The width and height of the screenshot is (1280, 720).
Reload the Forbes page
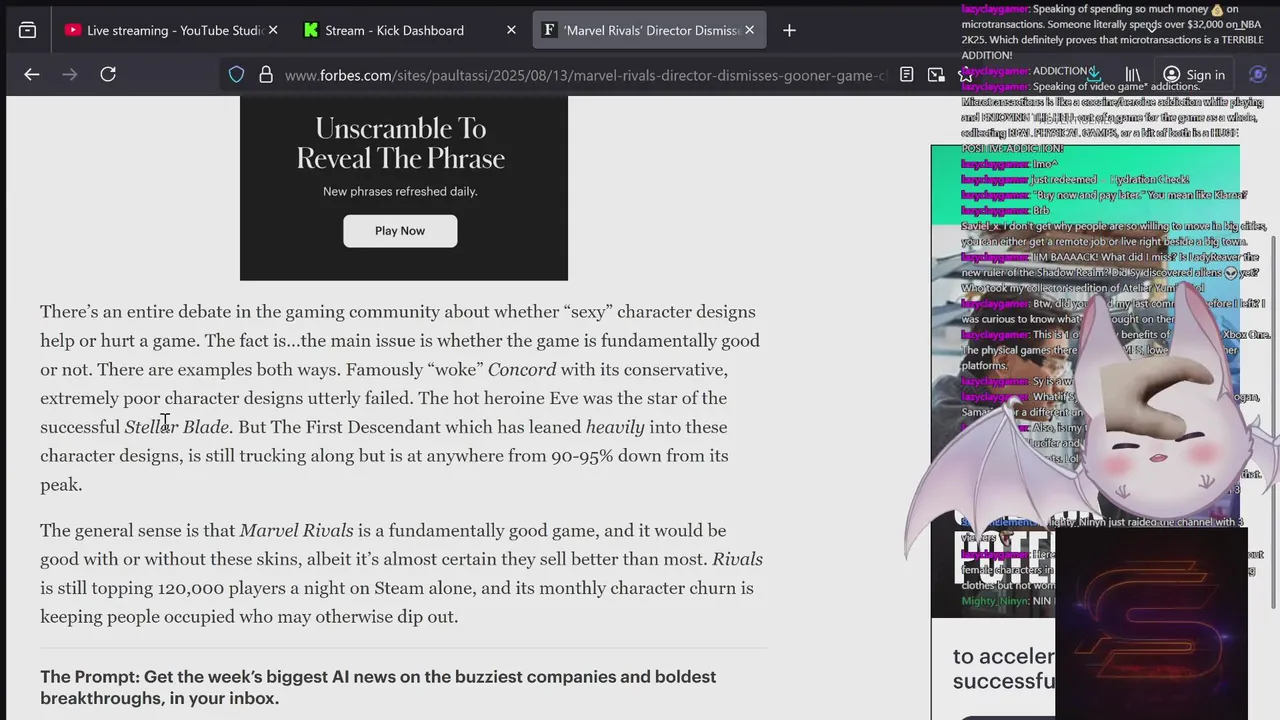[108, 74]
